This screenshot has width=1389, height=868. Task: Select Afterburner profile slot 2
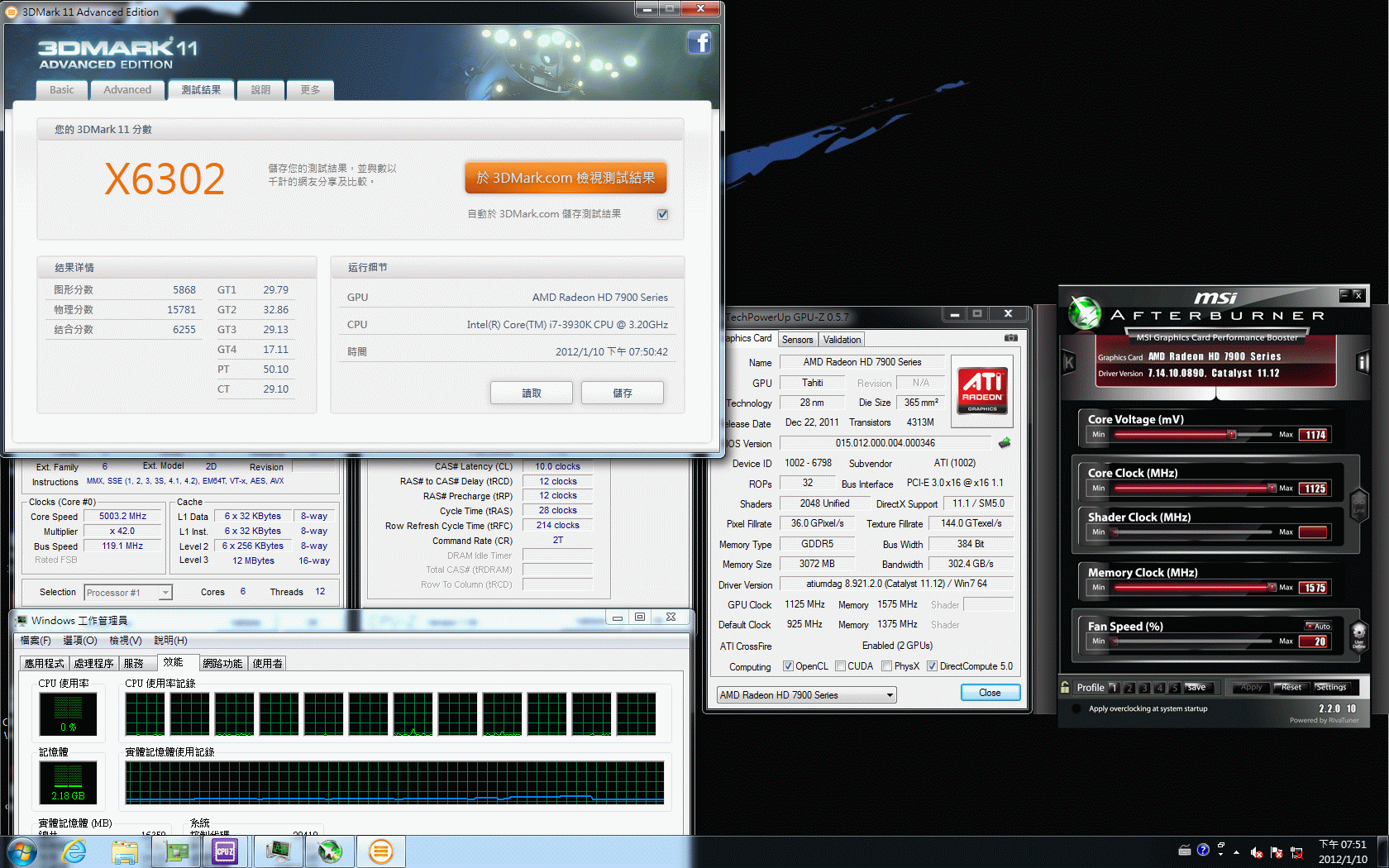[x=1129, y=688]
